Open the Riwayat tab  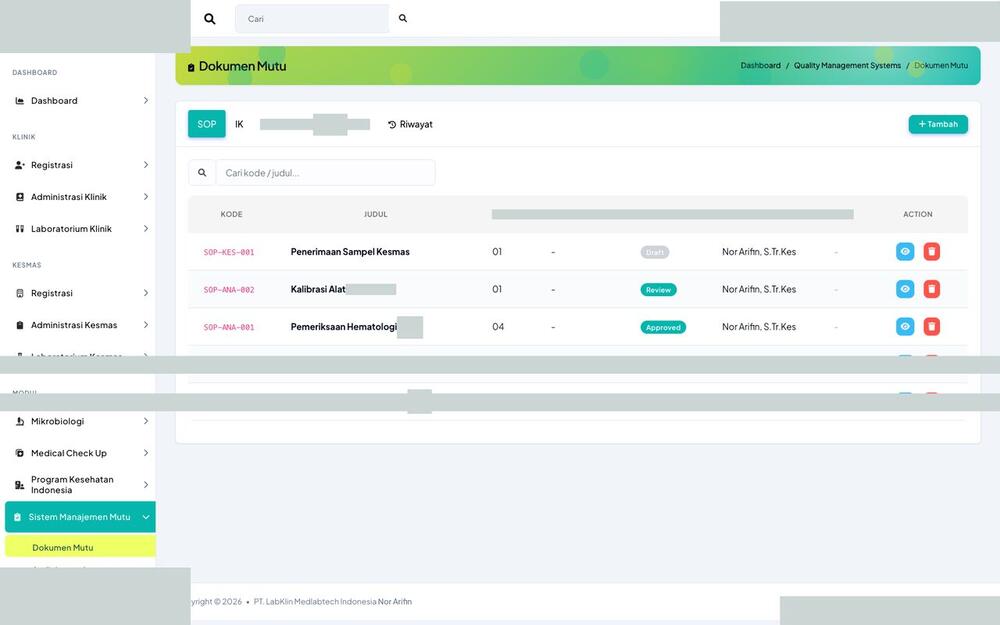410,124
